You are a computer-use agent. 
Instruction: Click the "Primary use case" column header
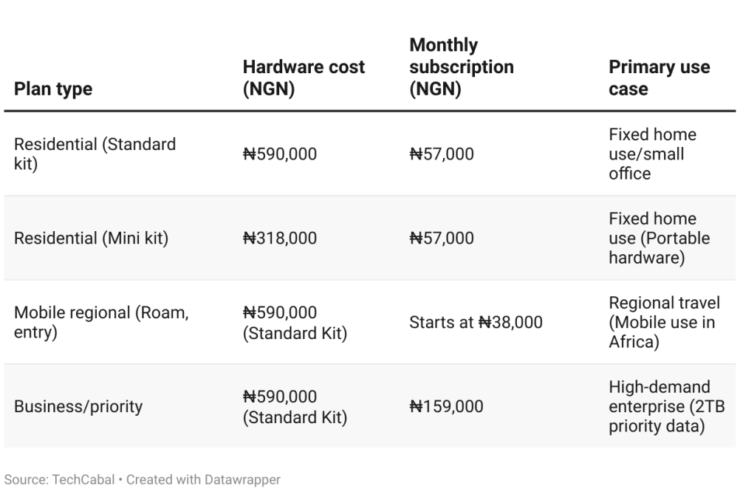tap(659, 78)
